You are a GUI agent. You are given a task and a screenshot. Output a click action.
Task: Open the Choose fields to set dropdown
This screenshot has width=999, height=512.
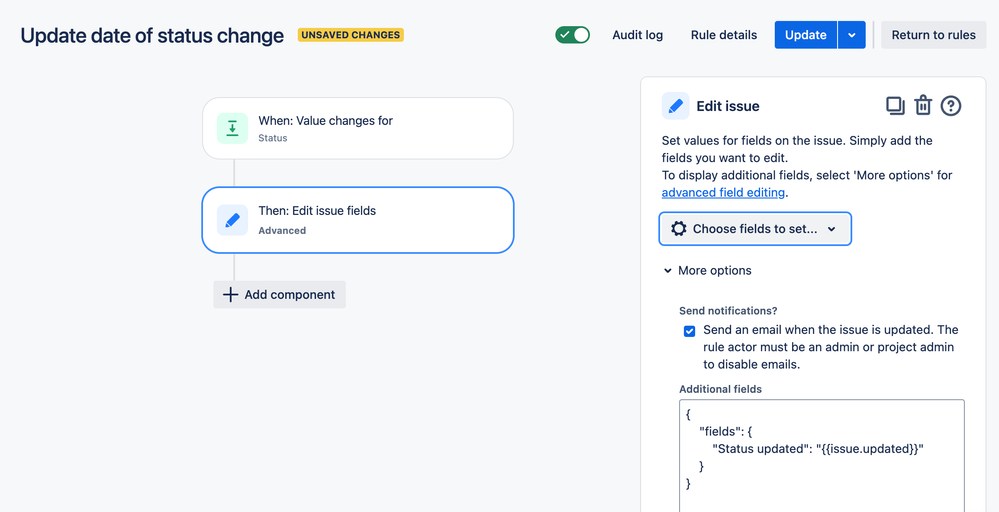click(x=755, y=229)
